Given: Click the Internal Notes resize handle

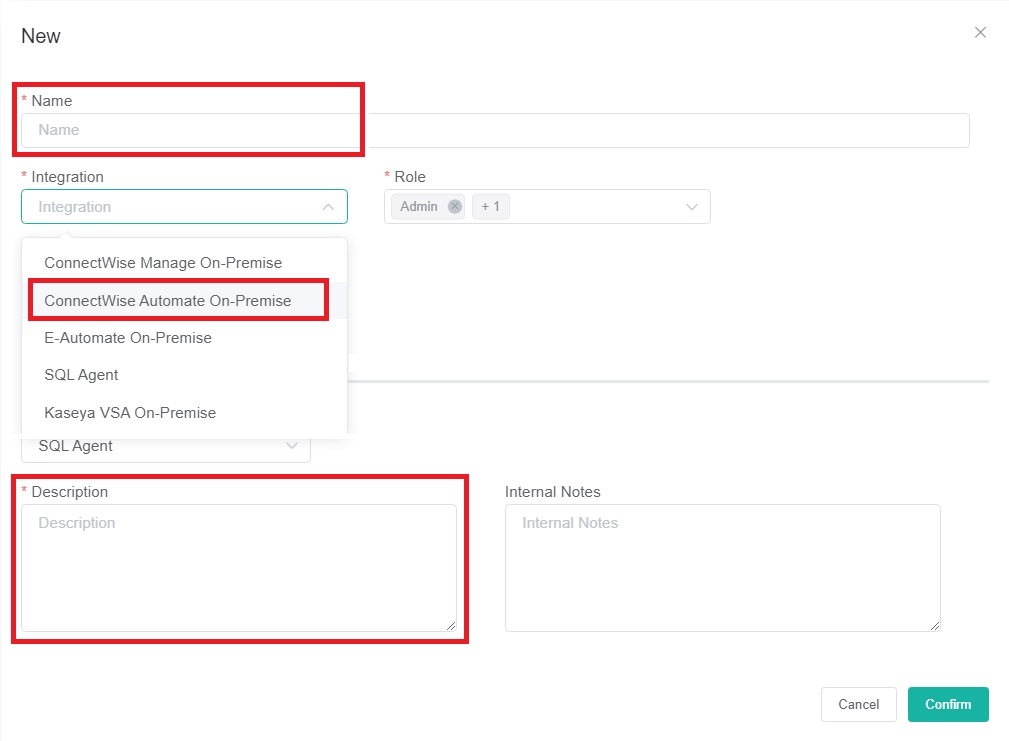Looking at the screenshot, I should point(935,626).
